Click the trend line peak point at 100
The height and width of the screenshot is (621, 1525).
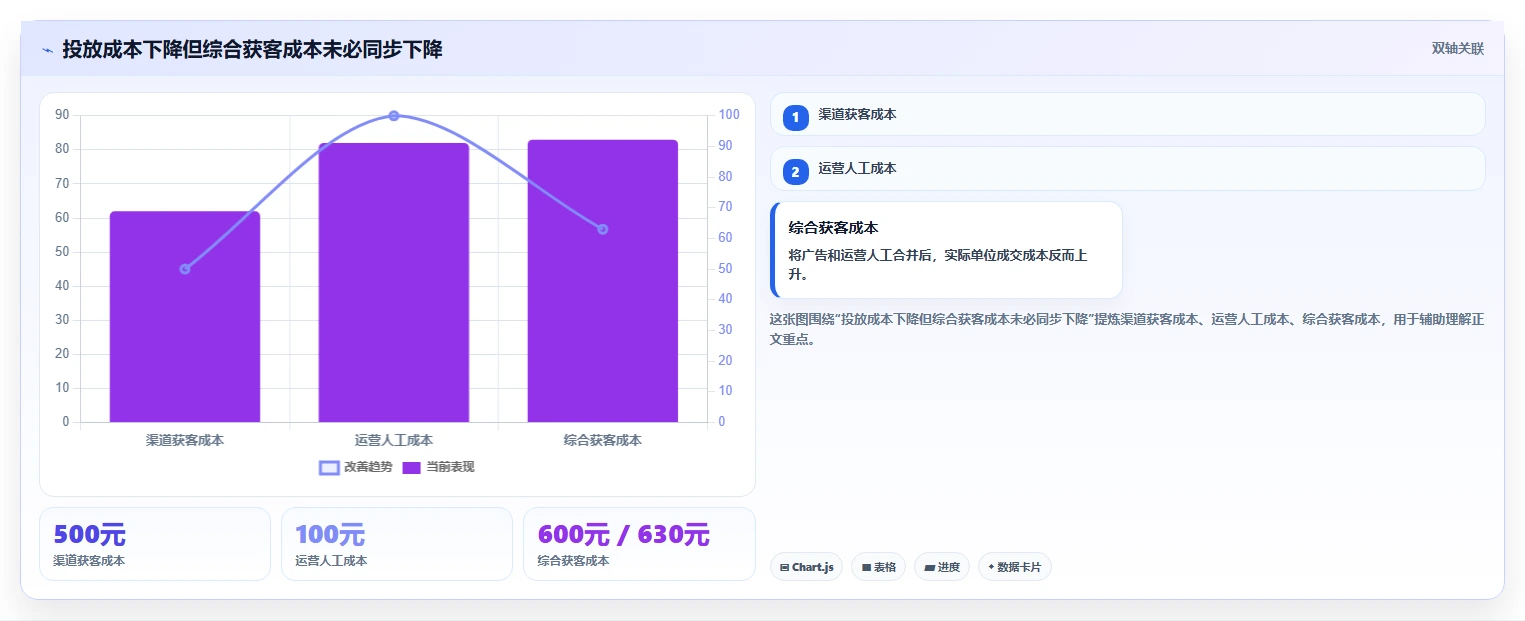point(394,116)
